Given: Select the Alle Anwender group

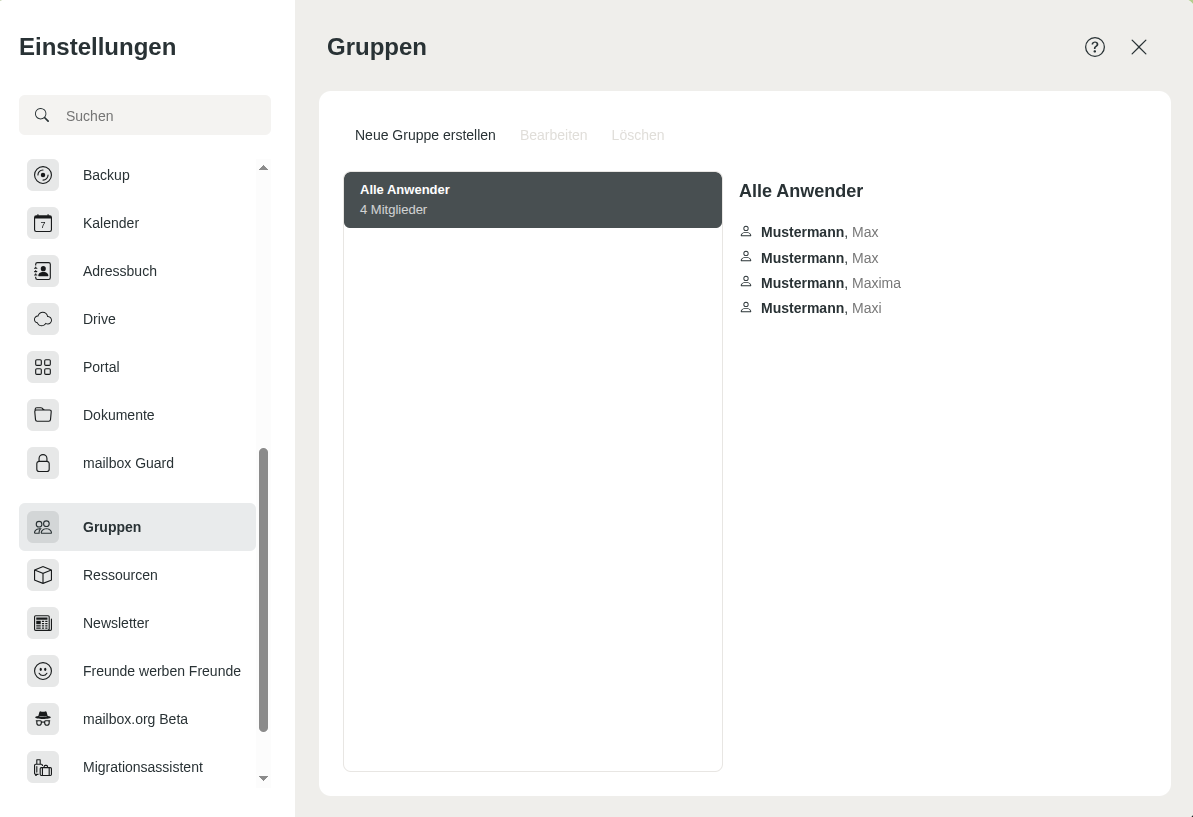Looking at the screenshot, I should [x=532, y=200].
